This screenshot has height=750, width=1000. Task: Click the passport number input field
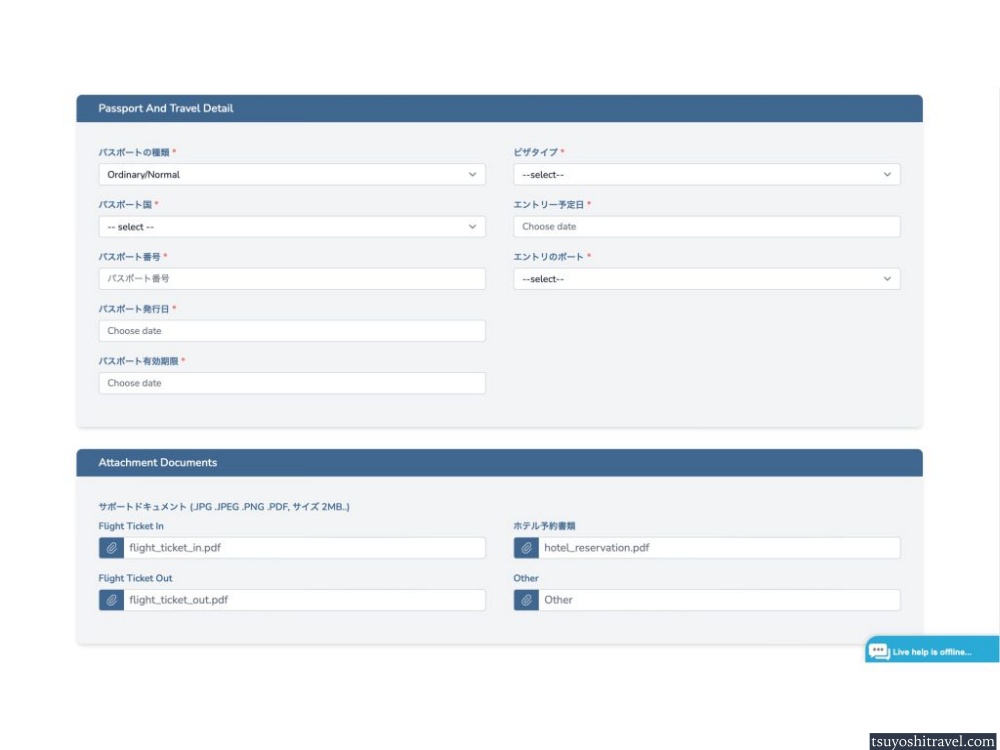(291, 279)
